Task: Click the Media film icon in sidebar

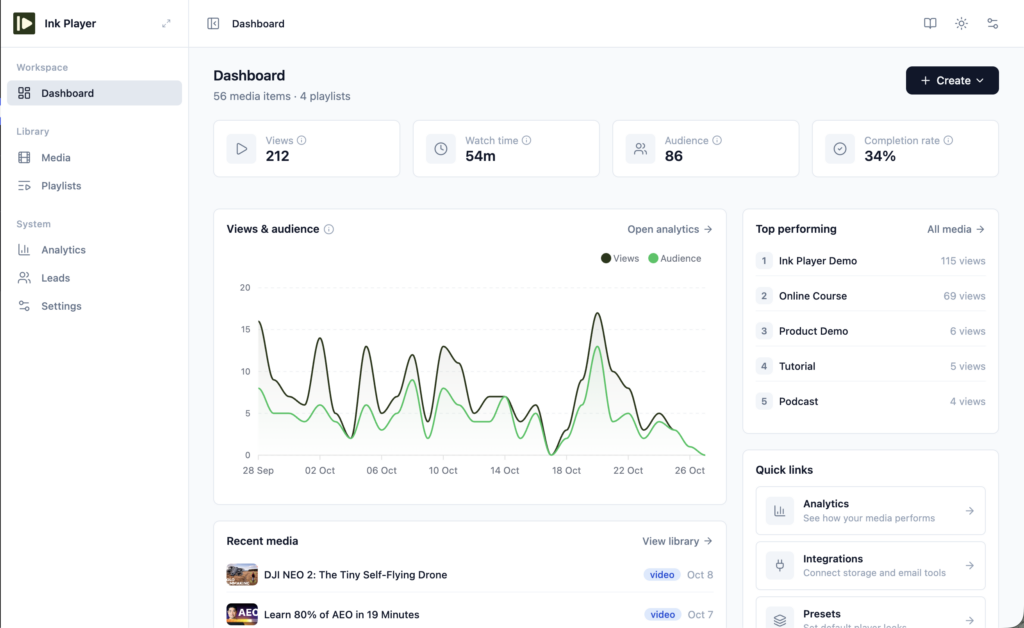Action: [24, 157]
